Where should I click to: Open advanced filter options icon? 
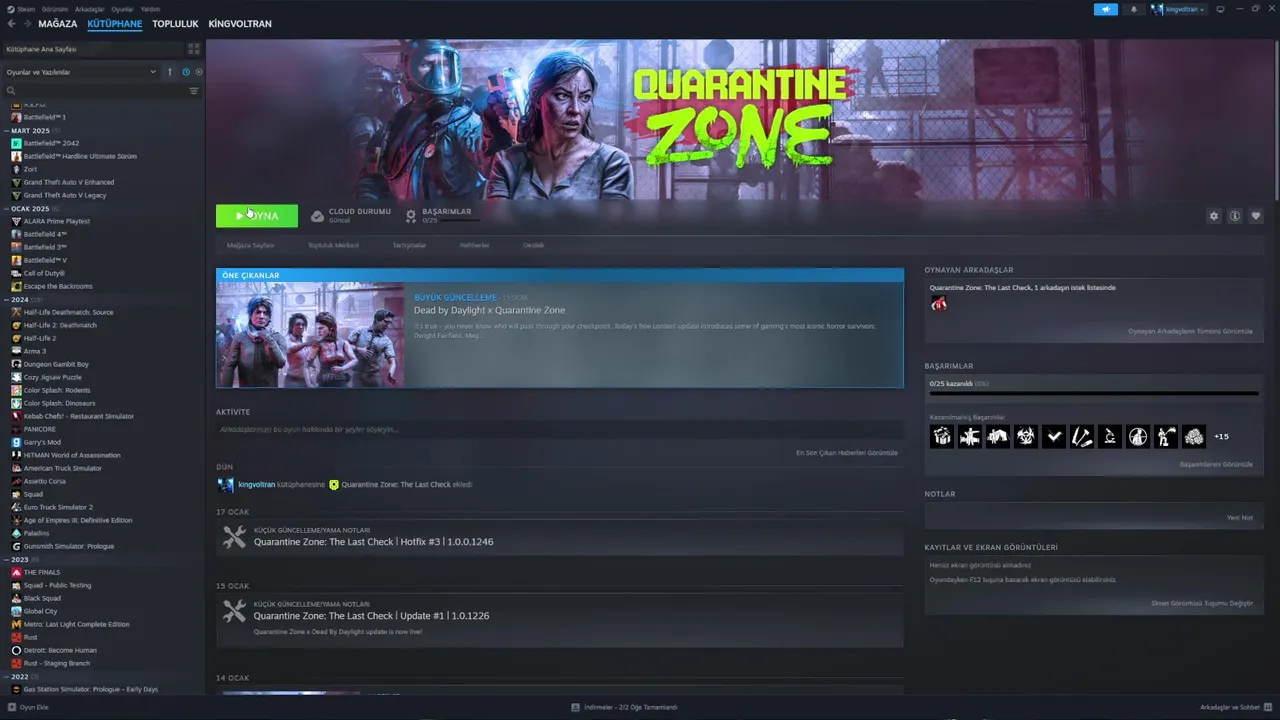pos(194,91)
